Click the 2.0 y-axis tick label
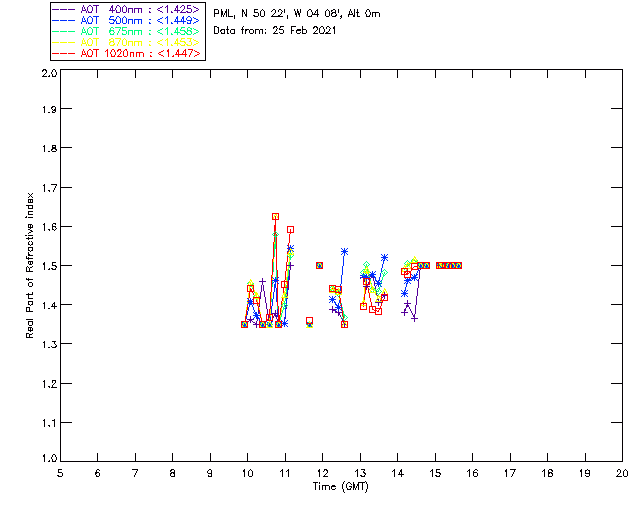The height and width of the screenshot is (512, 640). click(x=49, y=73)
